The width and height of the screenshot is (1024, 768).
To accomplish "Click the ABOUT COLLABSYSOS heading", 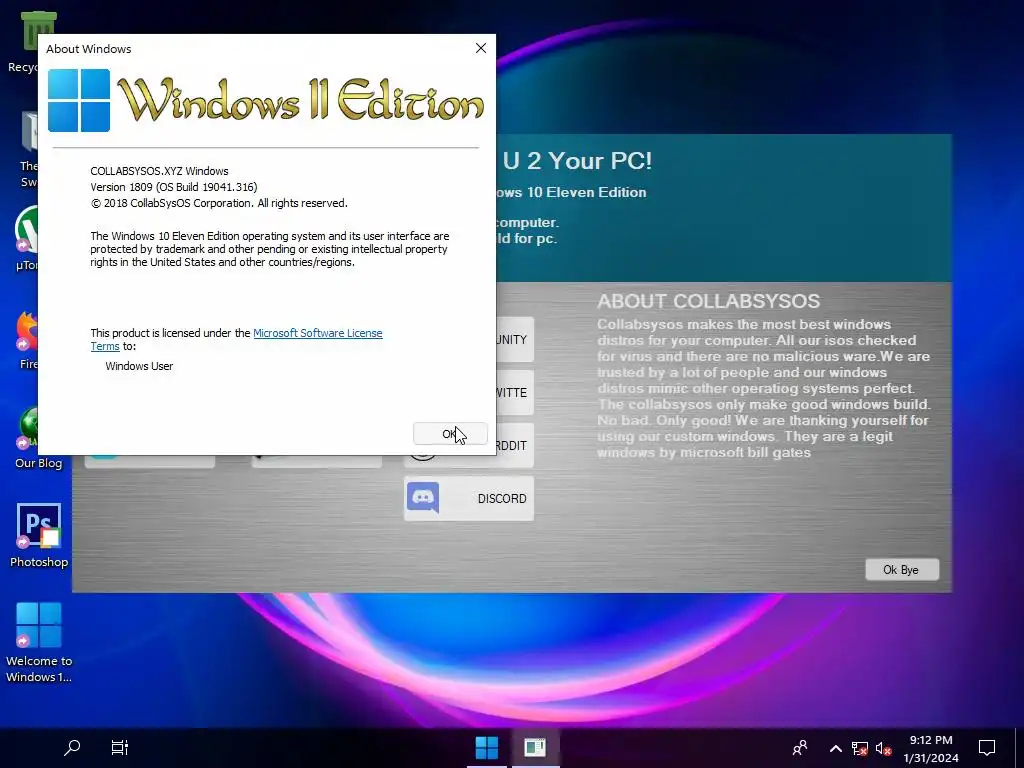I will pyautogui.click(x=709, y=301).
